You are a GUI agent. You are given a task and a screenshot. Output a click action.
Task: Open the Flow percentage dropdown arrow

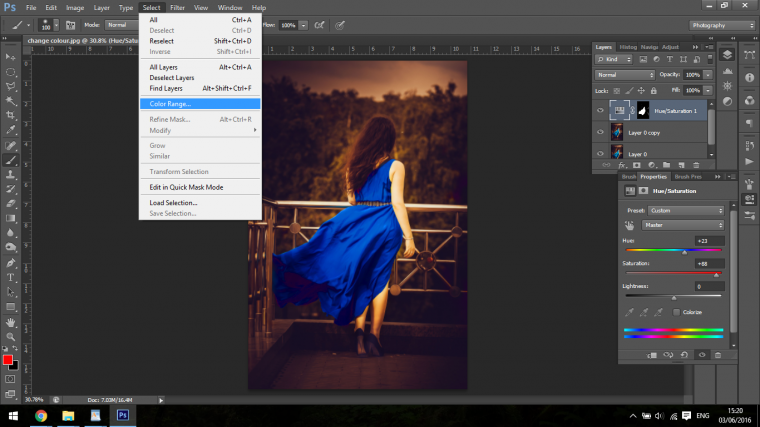click(x=303, y=25)
